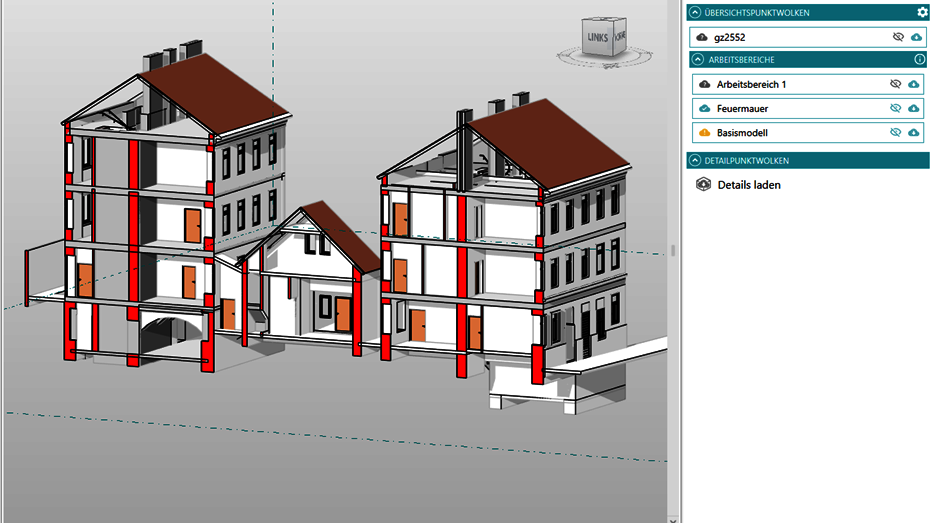Toggle visibility of Basismodell workspace
Image resolution: width=931 pixels, height=523 pixels.
click(896, 132)
